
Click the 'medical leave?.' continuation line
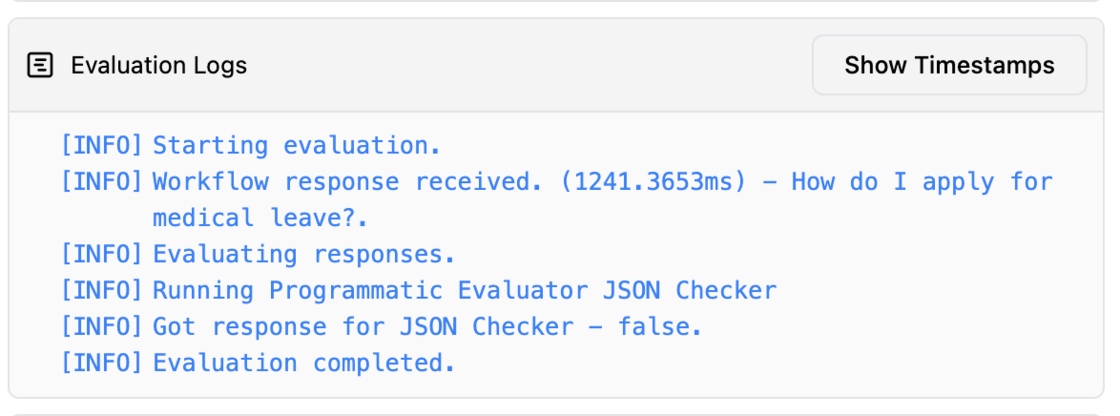(260, 217)
